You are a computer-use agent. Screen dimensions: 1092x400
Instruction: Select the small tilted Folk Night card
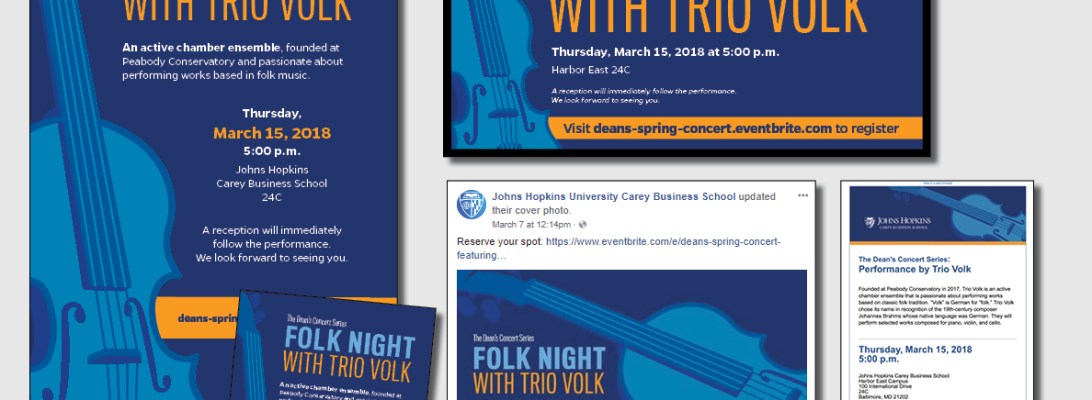334,347
